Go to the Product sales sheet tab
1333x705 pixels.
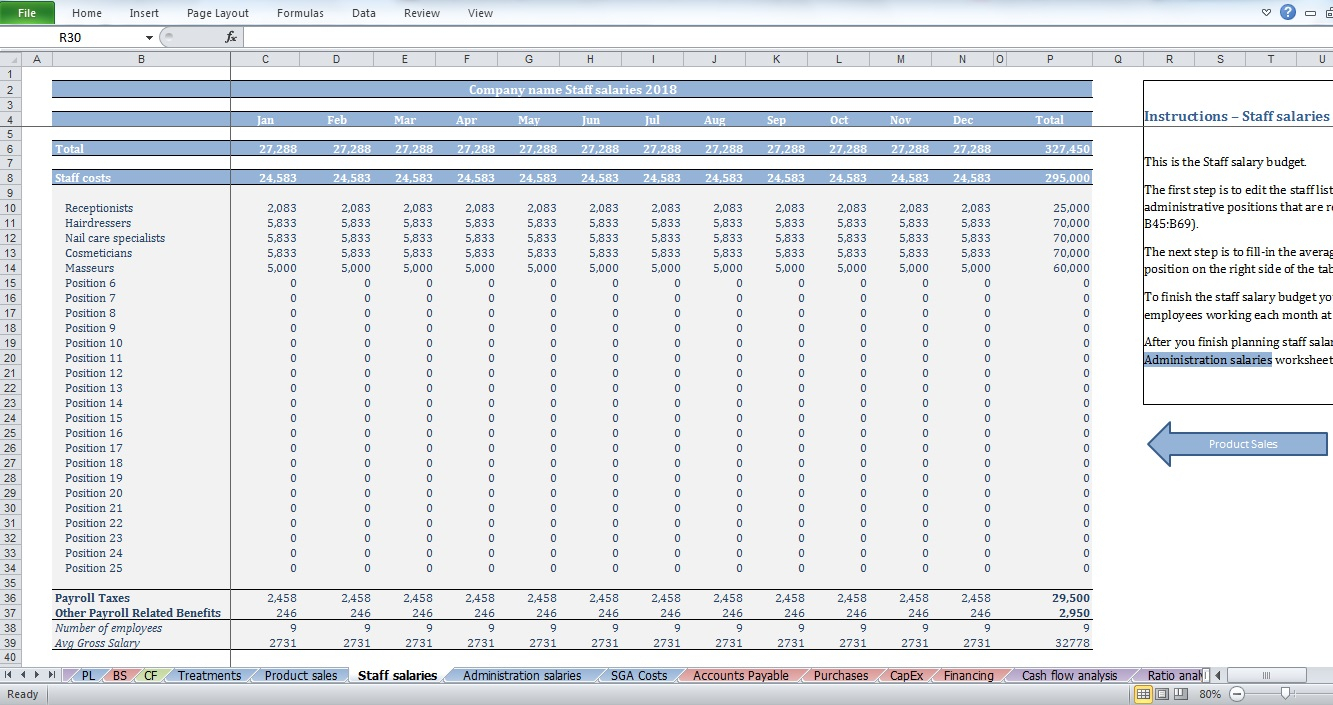[x=300, y=676]
